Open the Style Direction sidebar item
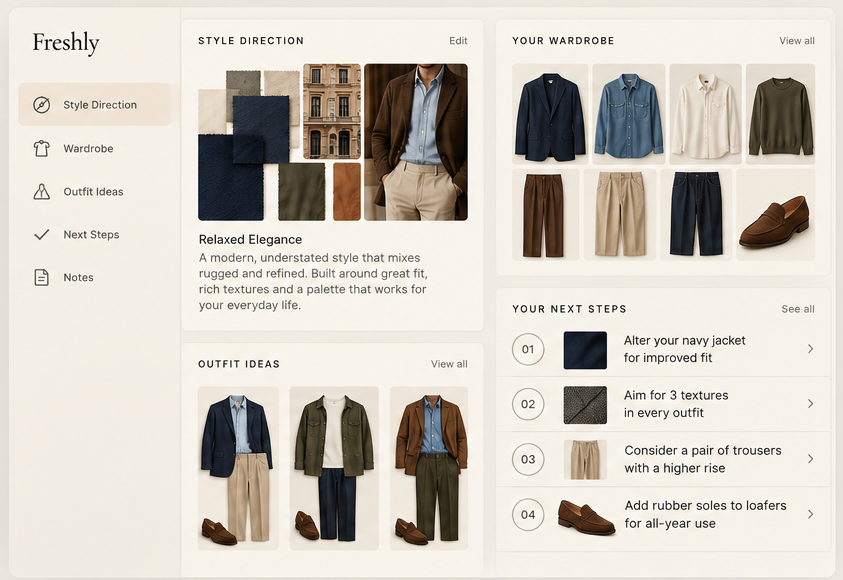 tap(95, 104)
